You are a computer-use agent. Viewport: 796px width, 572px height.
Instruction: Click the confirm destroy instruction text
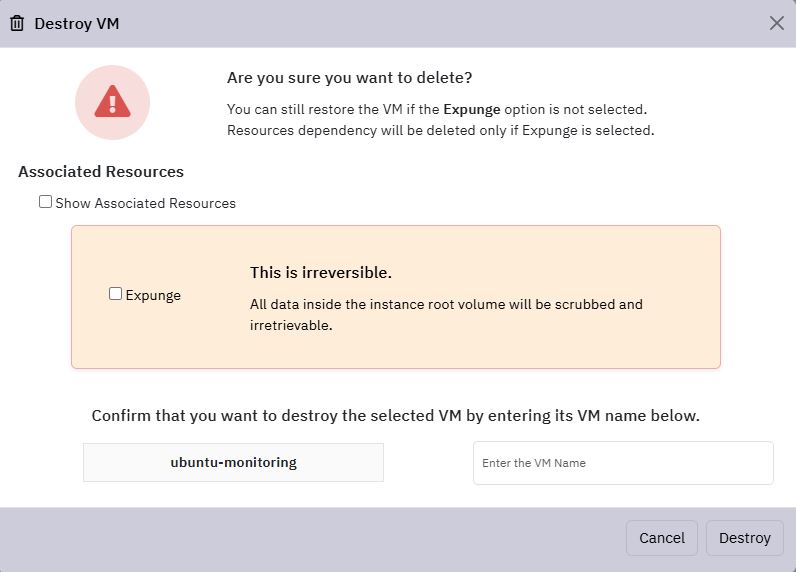pos(395,416)
